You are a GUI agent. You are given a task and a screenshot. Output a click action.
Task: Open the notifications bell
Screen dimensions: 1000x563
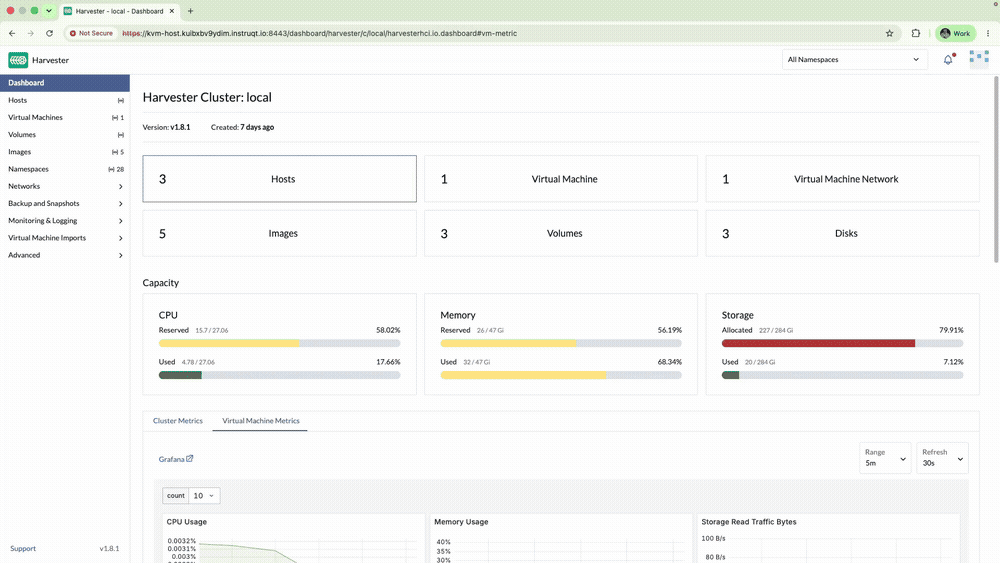tap(948, 59)
